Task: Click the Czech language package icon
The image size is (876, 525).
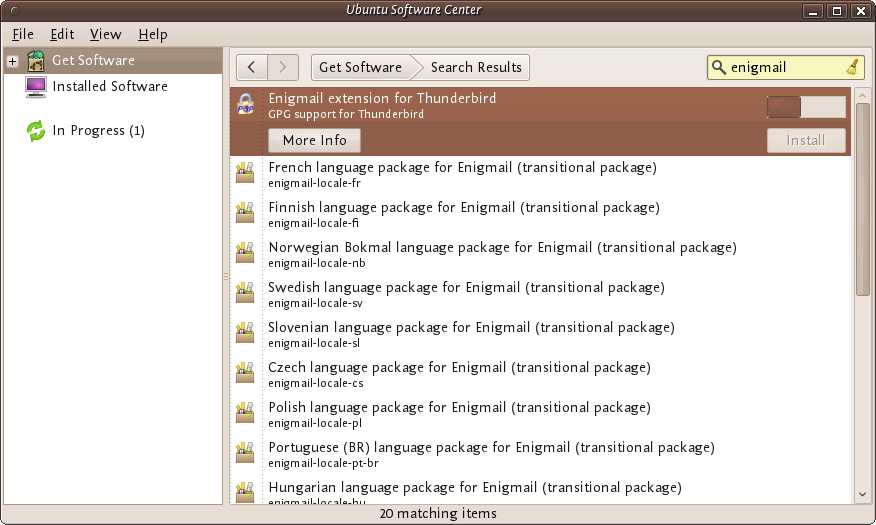Action: click(x=245, y=374)
